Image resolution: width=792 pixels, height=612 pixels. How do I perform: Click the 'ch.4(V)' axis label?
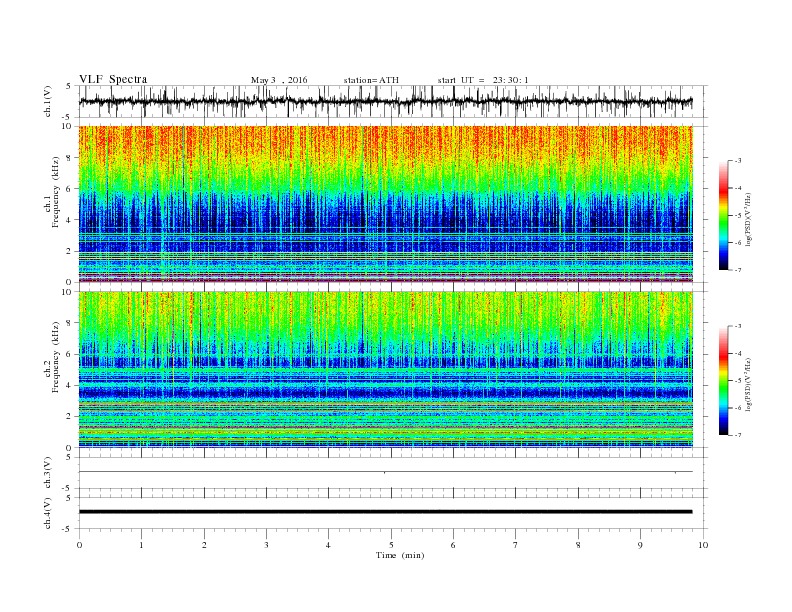(48, 513)
